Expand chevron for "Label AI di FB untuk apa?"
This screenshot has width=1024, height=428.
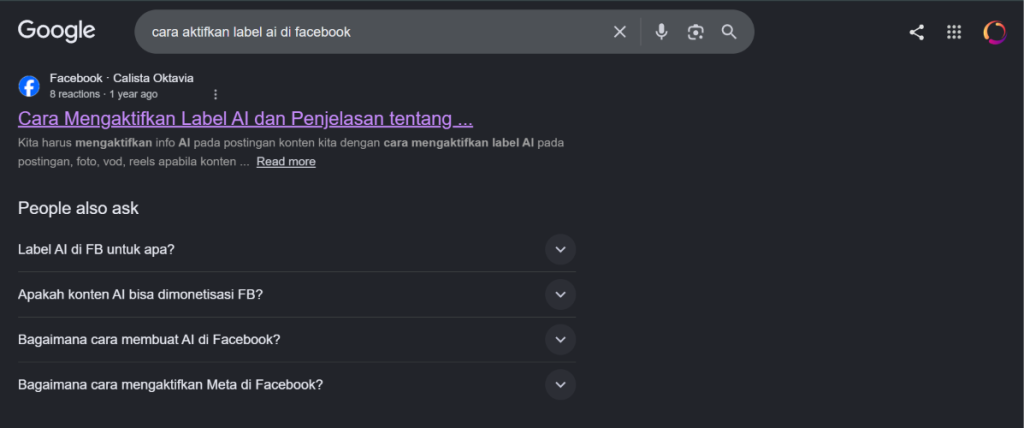[x=560, y=249]
